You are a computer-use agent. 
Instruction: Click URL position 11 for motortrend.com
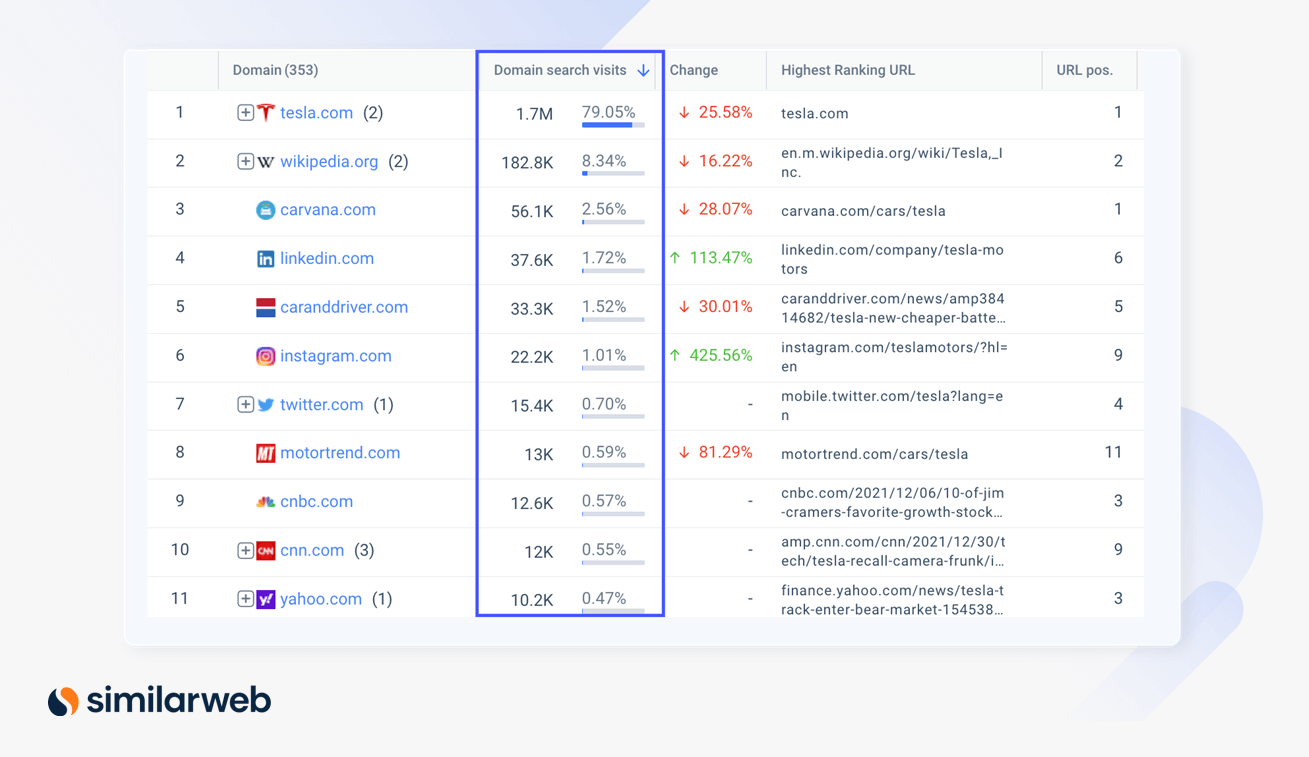1113,452
